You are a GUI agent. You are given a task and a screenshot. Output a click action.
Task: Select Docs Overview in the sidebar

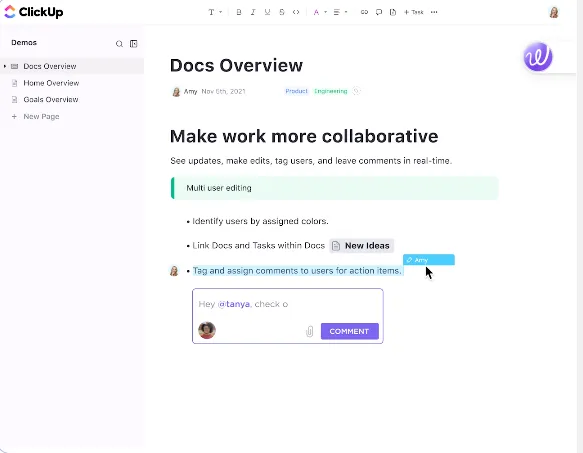click(x=50, y=66)
